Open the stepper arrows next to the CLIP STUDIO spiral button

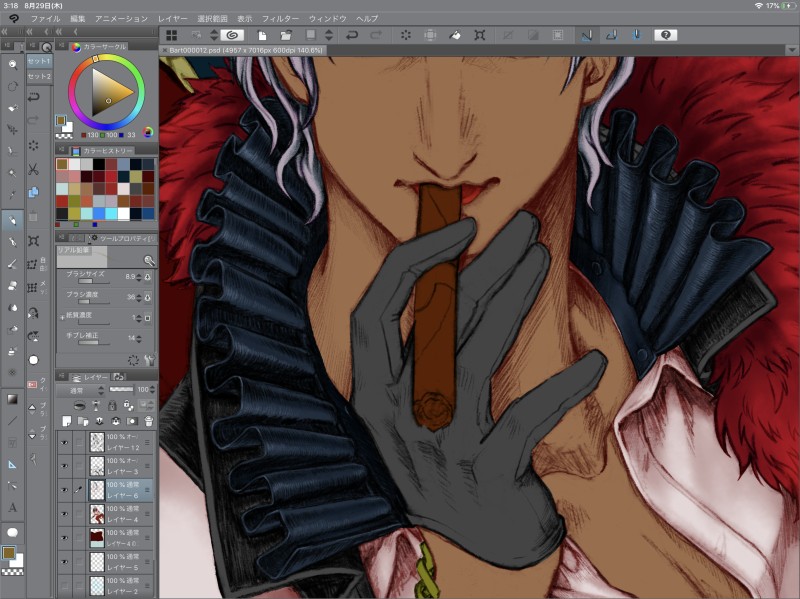coord(214,35)
